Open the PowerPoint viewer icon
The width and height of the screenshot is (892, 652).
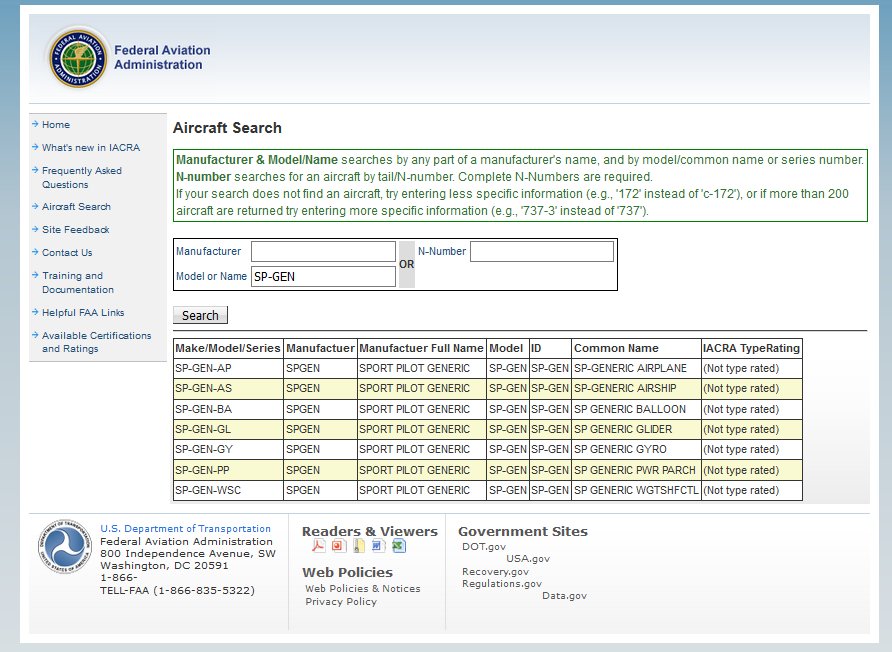click(338, 546)
